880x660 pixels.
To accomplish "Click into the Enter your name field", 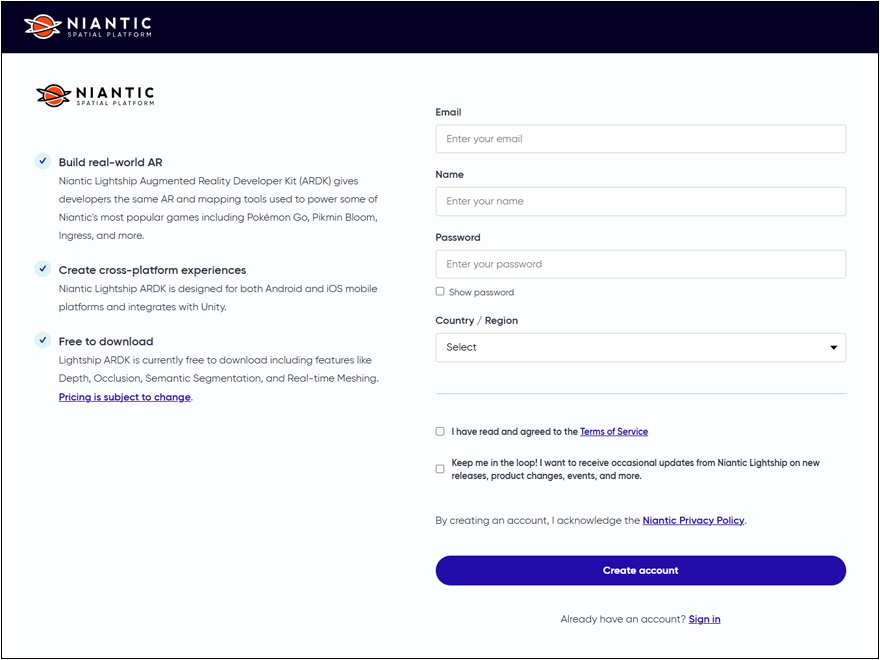I will click(x=640, y=201).
